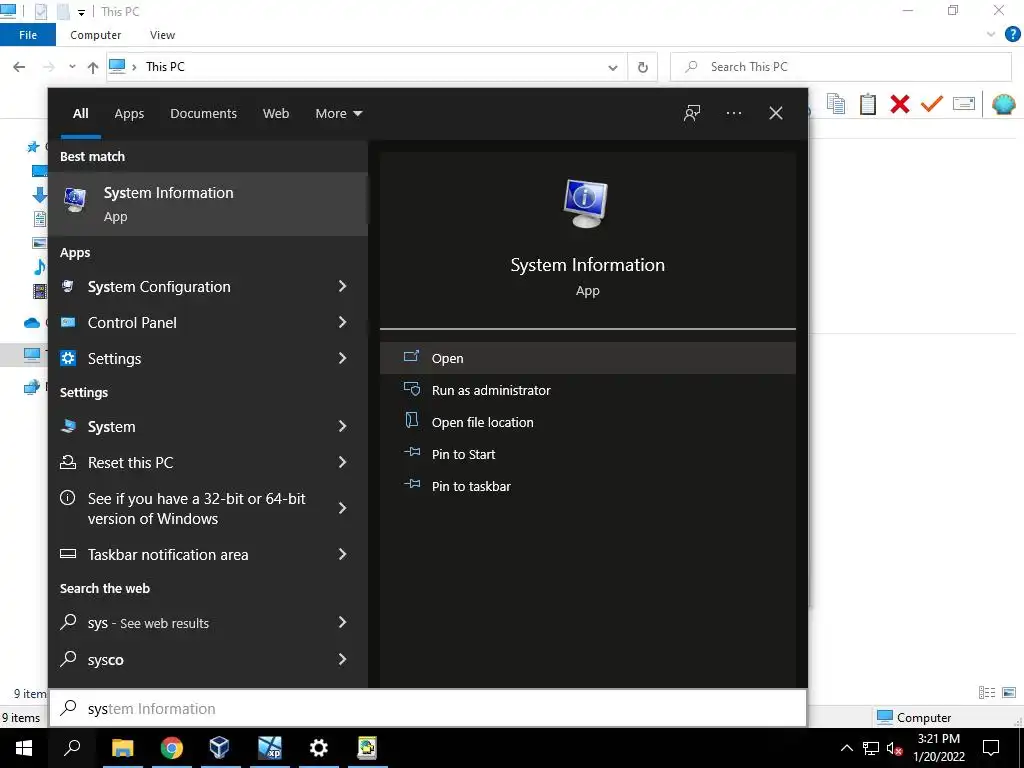Screen dimensions: 1024x768
Task: Choose Open file location
Action: (x=587, y=422)
